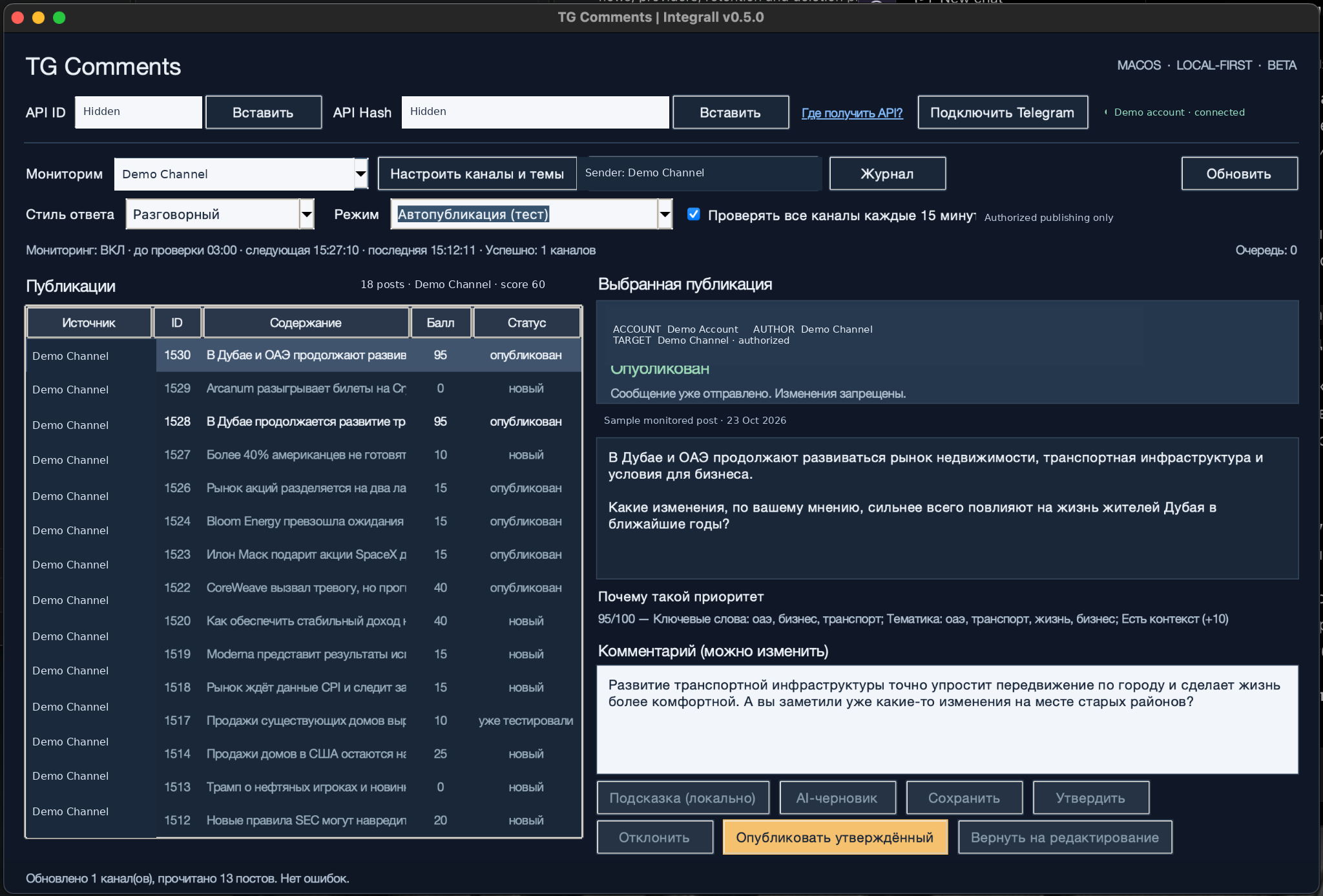The image size is (1323, 896).
Task: Expand the Режим dropdown arrow
Action: (x=665, y=214)
